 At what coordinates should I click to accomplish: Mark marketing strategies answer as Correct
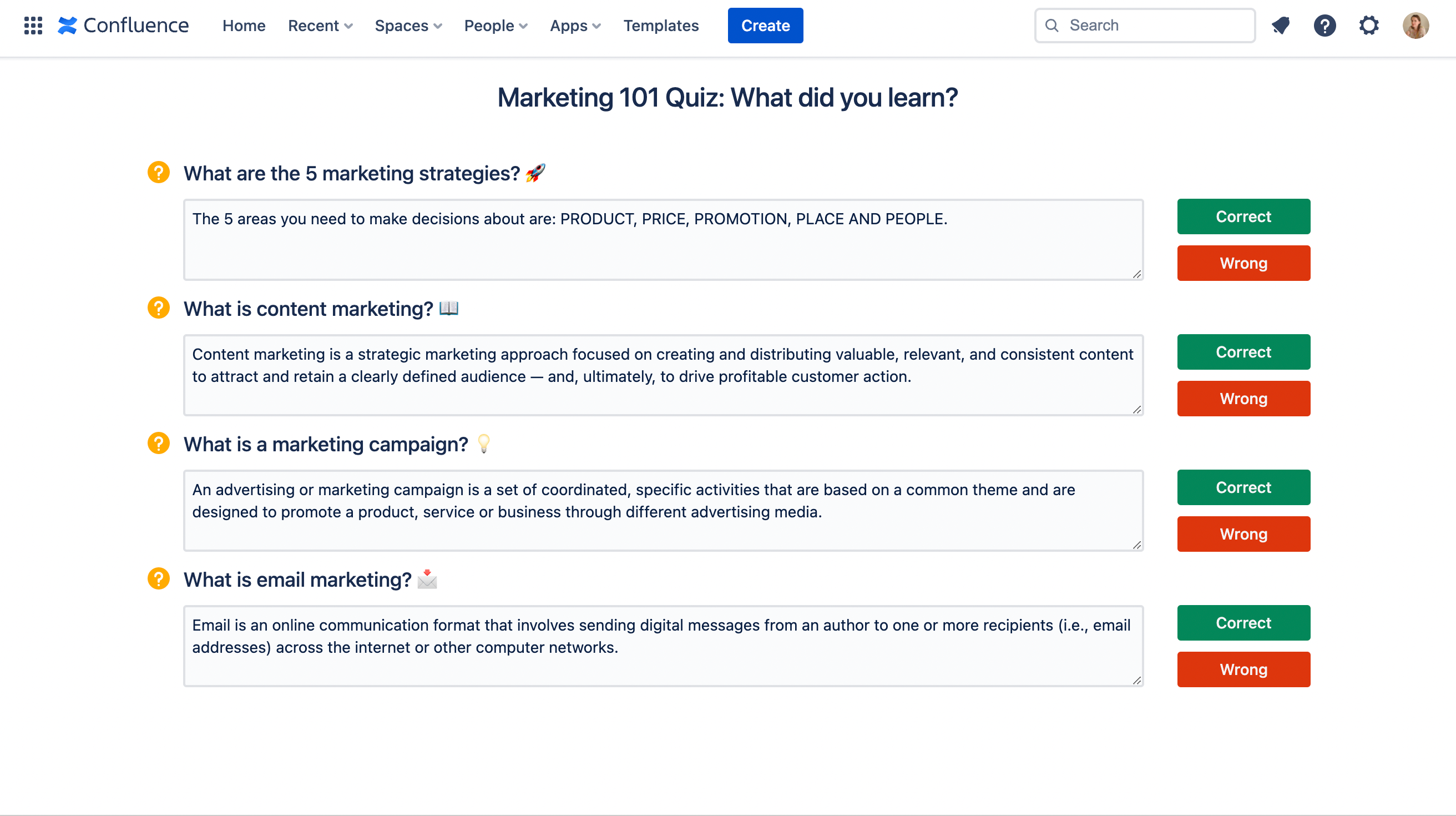(x=1243, y=216)
